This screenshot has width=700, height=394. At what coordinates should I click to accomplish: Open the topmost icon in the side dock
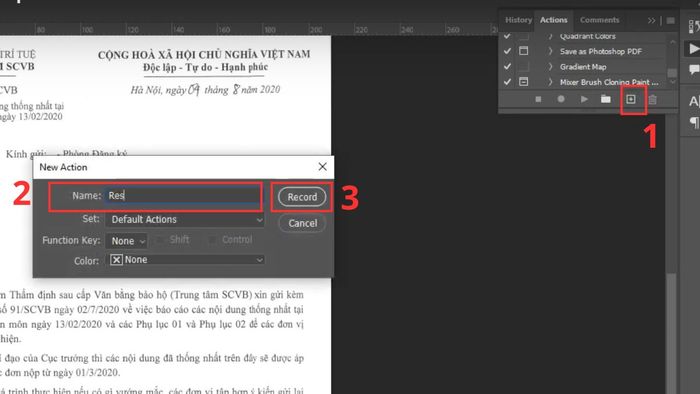pyautogui.click(x=694, y=26)
